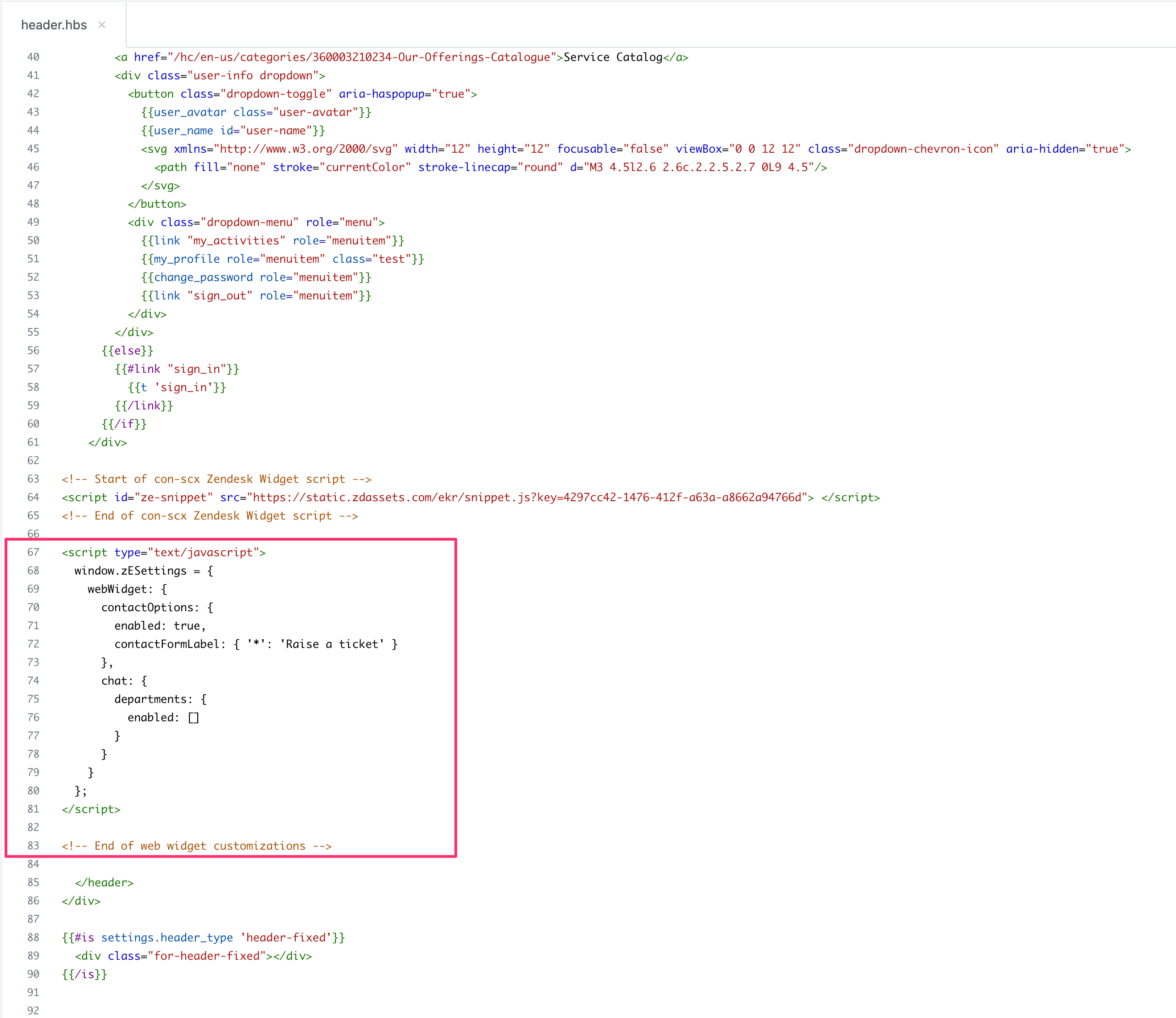The width and height of the screenshot is (1176, 1018).
Task: Click line number 67 in gutter
Action: pyautogui.click(x=33, y=552)
